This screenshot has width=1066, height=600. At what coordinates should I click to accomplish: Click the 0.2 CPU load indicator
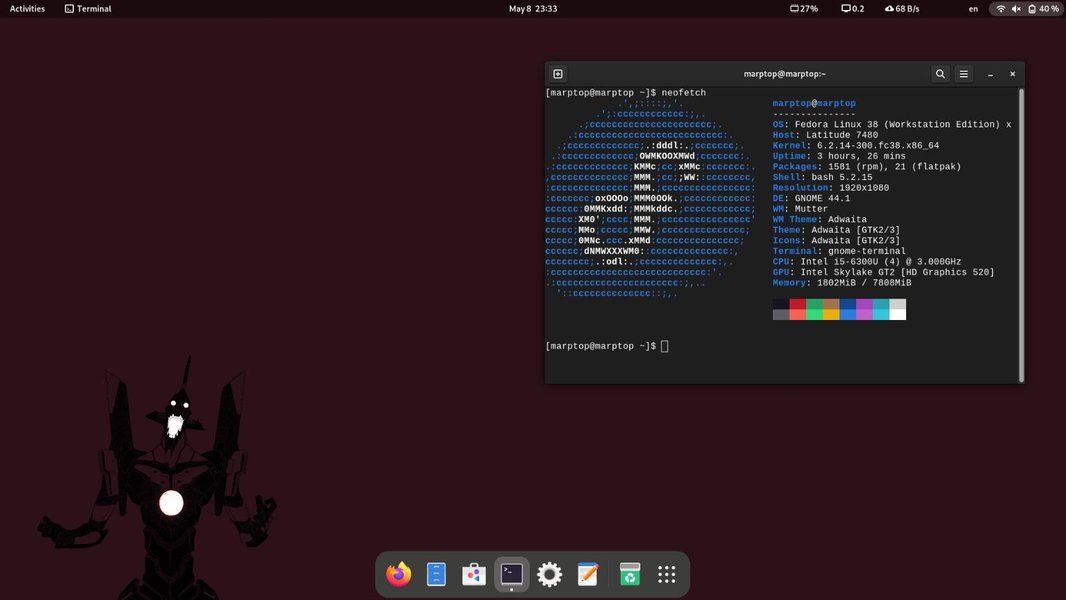(853, 9)
